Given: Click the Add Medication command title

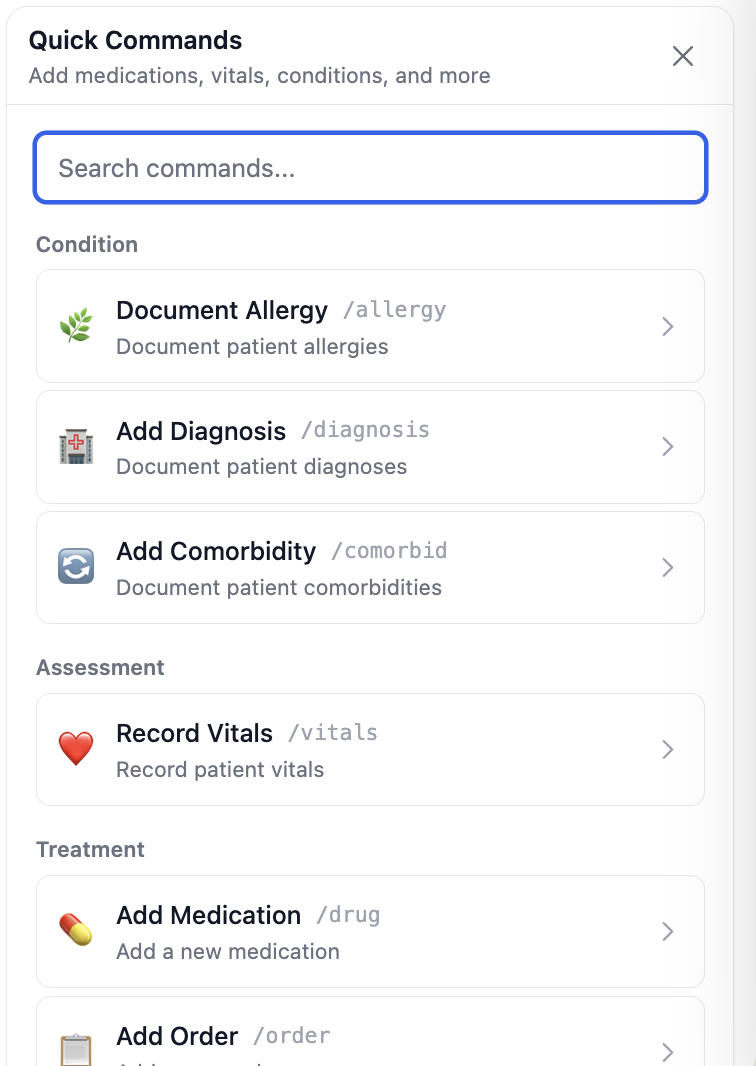Looking at the screenshot, I should (x=208, y=915).
